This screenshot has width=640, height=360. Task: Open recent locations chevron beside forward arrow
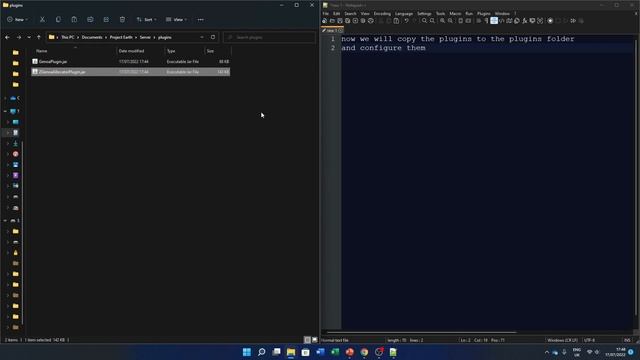click(x=29, y=37)
